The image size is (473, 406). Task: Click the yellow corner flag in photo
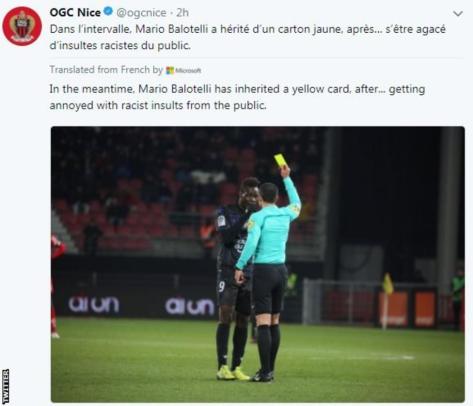[388, 284]
